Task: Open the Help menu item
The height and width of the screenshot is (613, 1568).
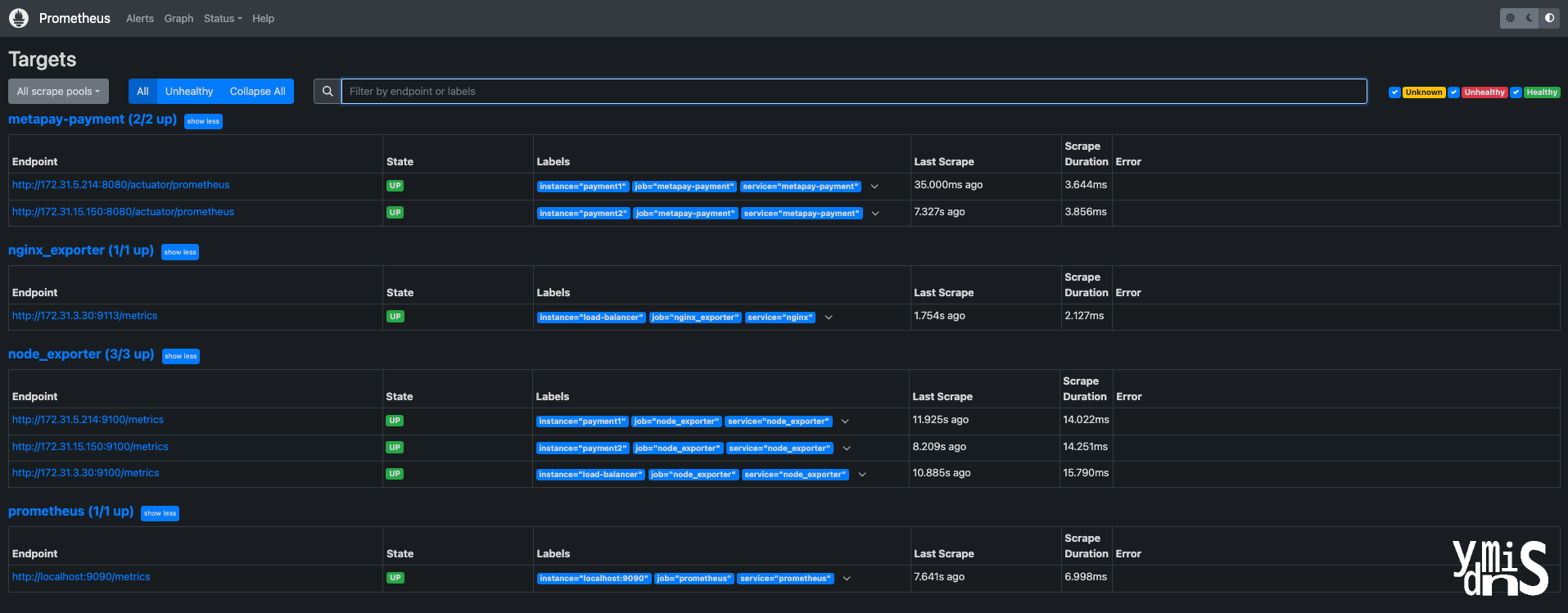Action: (x=263, y=18)
